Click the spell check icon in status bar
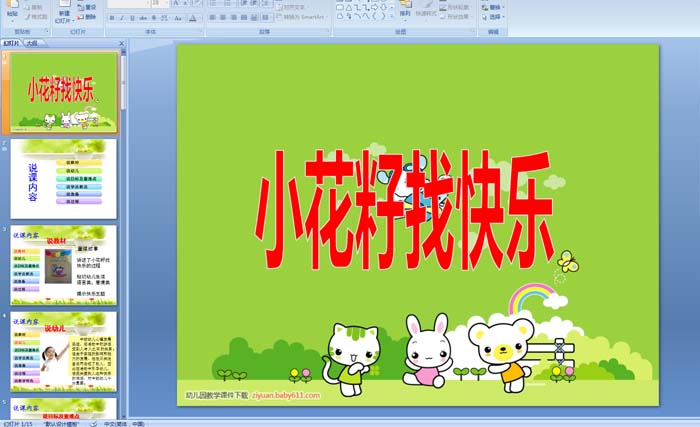Image resolution: width=700 pixels, height=427 pixels. click(93, 423)
